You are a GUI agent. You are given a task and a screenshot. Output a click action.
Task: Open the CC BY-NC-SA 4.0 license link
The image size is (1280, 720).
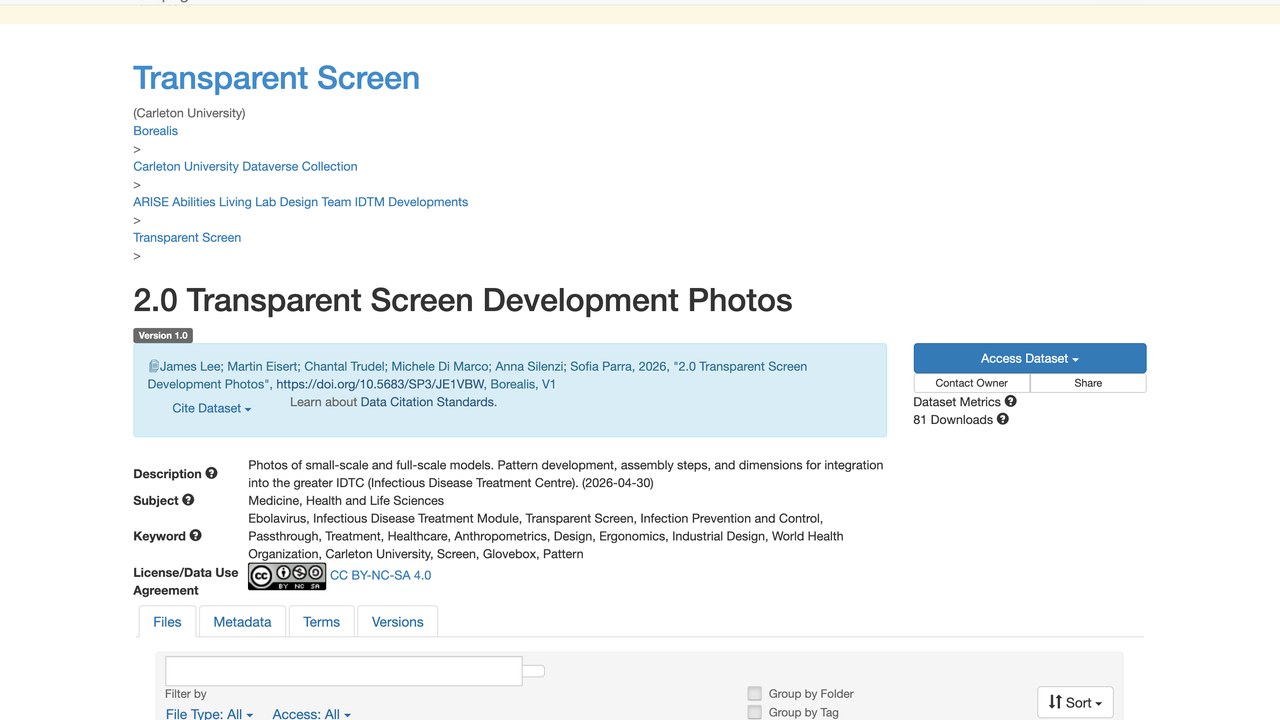[381, 575]
